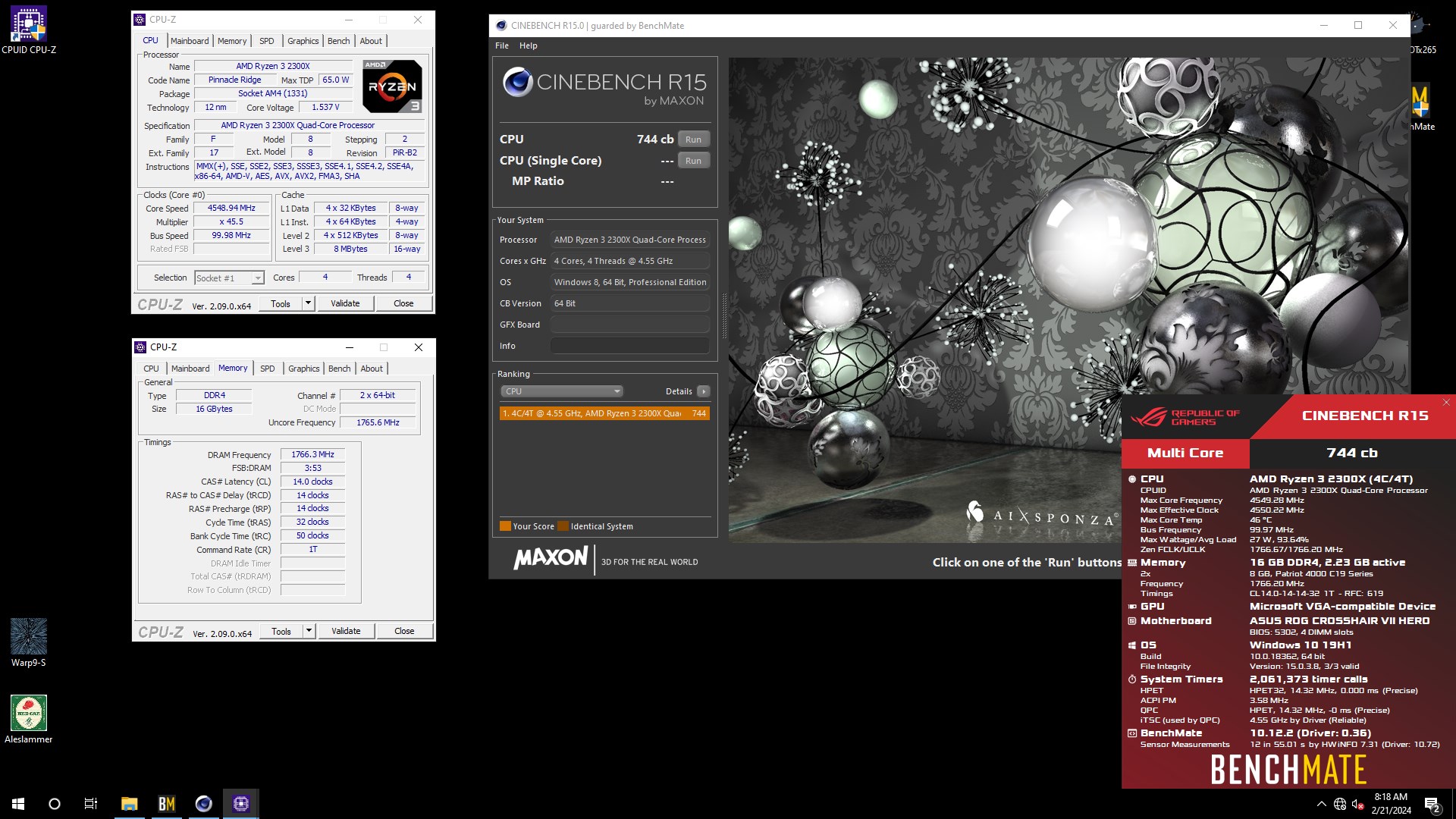This screenshot has width=1456, height=819.
Task: Open Graphics tab in upper CPU-Z window
Action: 303,41
